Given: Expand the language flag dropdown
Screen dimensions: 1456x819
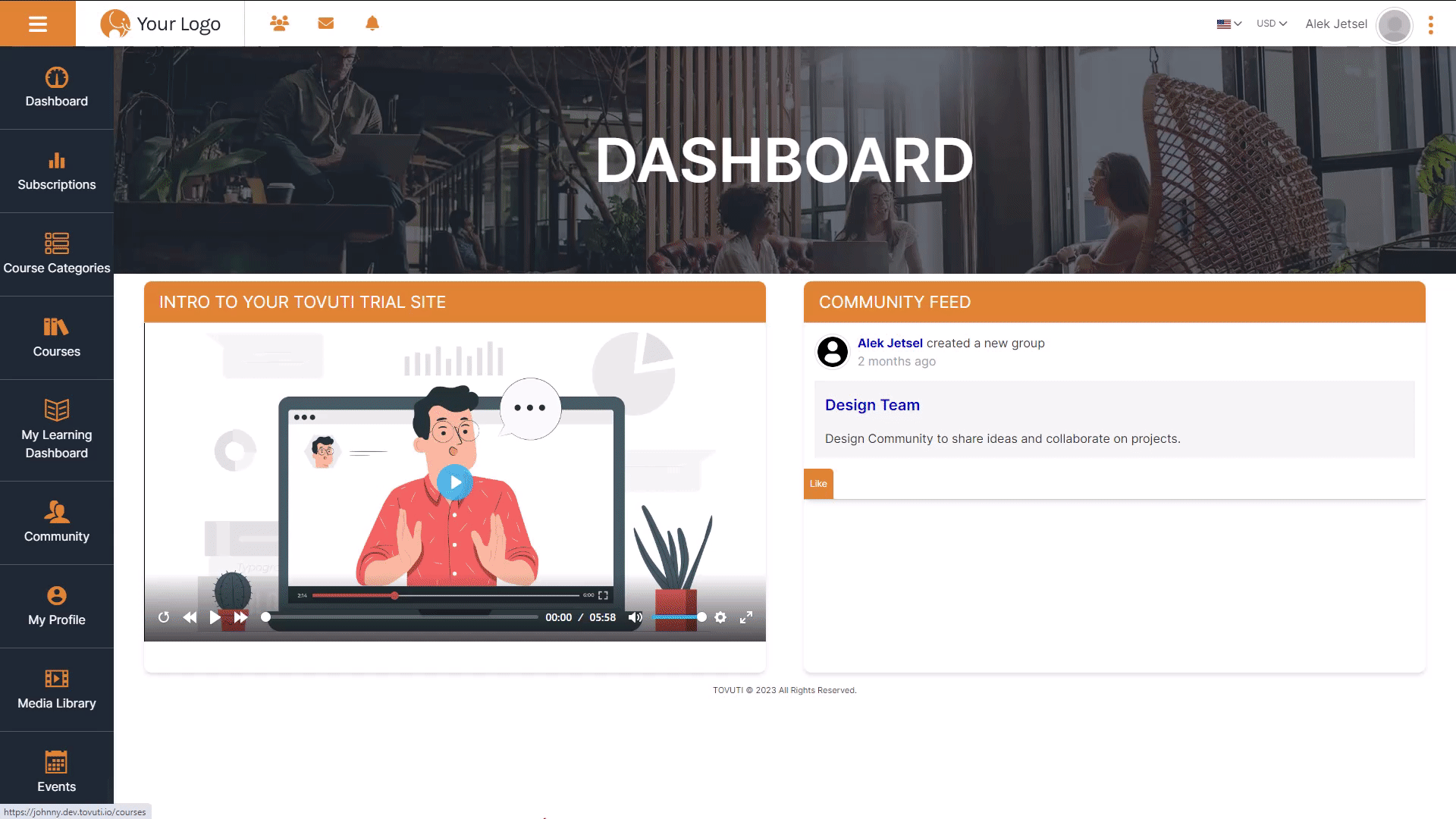Looking at the screenshot, I should [1228, 24].
